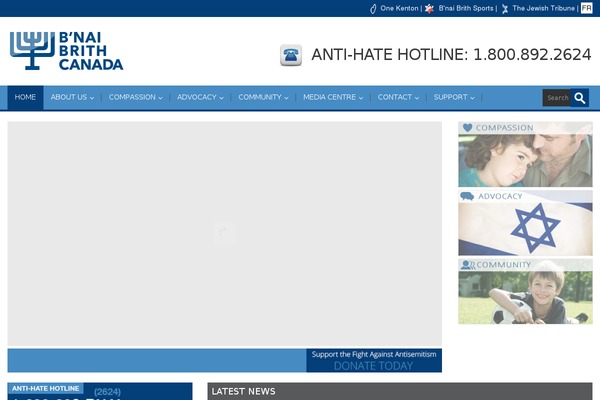Open the One Kenton link

point(399,8)
